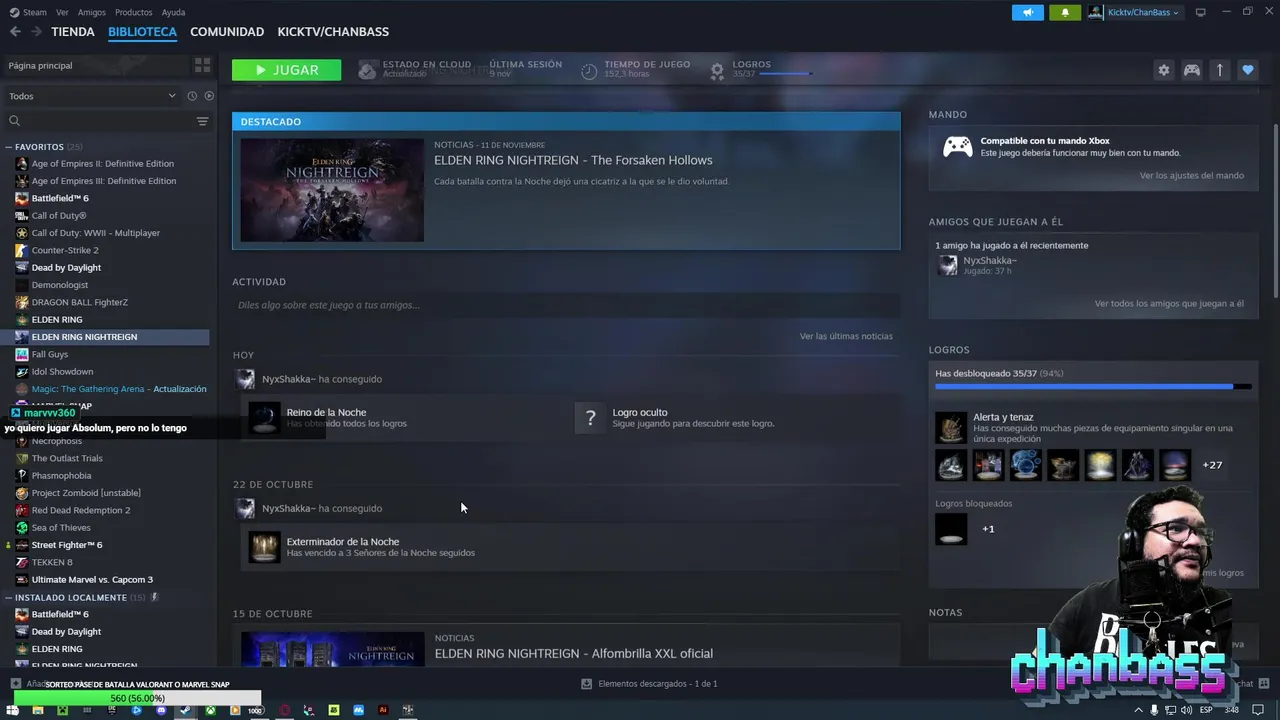Viewport: 1280px width, 720px height.
Task: Open game settings gear icon
Action: click(x=1163, y=70)
